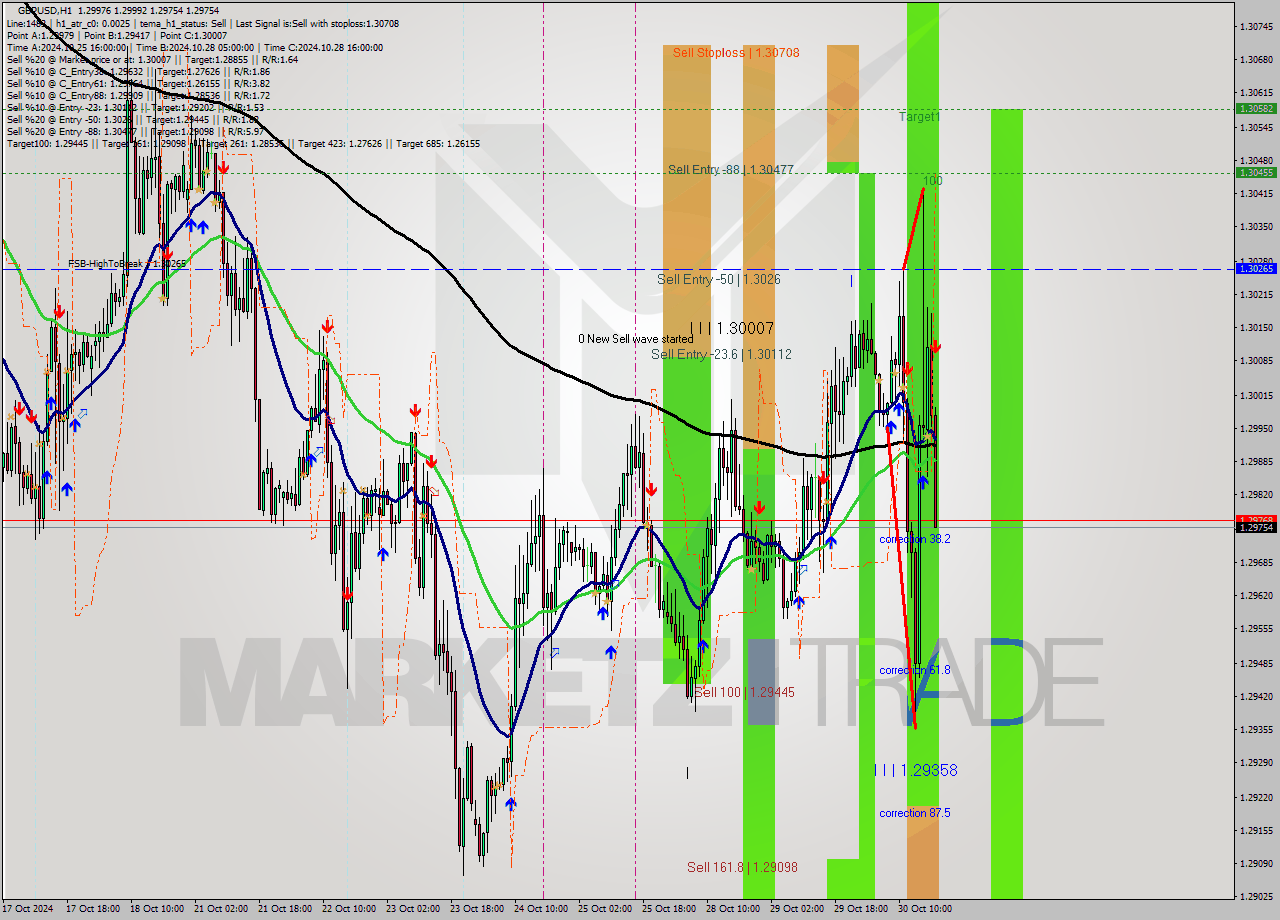The height and width of the screenshot is (920, 1280).
Task: Click the '25 Oct 02:00' time axis label
Action: [x=605, y=909]
